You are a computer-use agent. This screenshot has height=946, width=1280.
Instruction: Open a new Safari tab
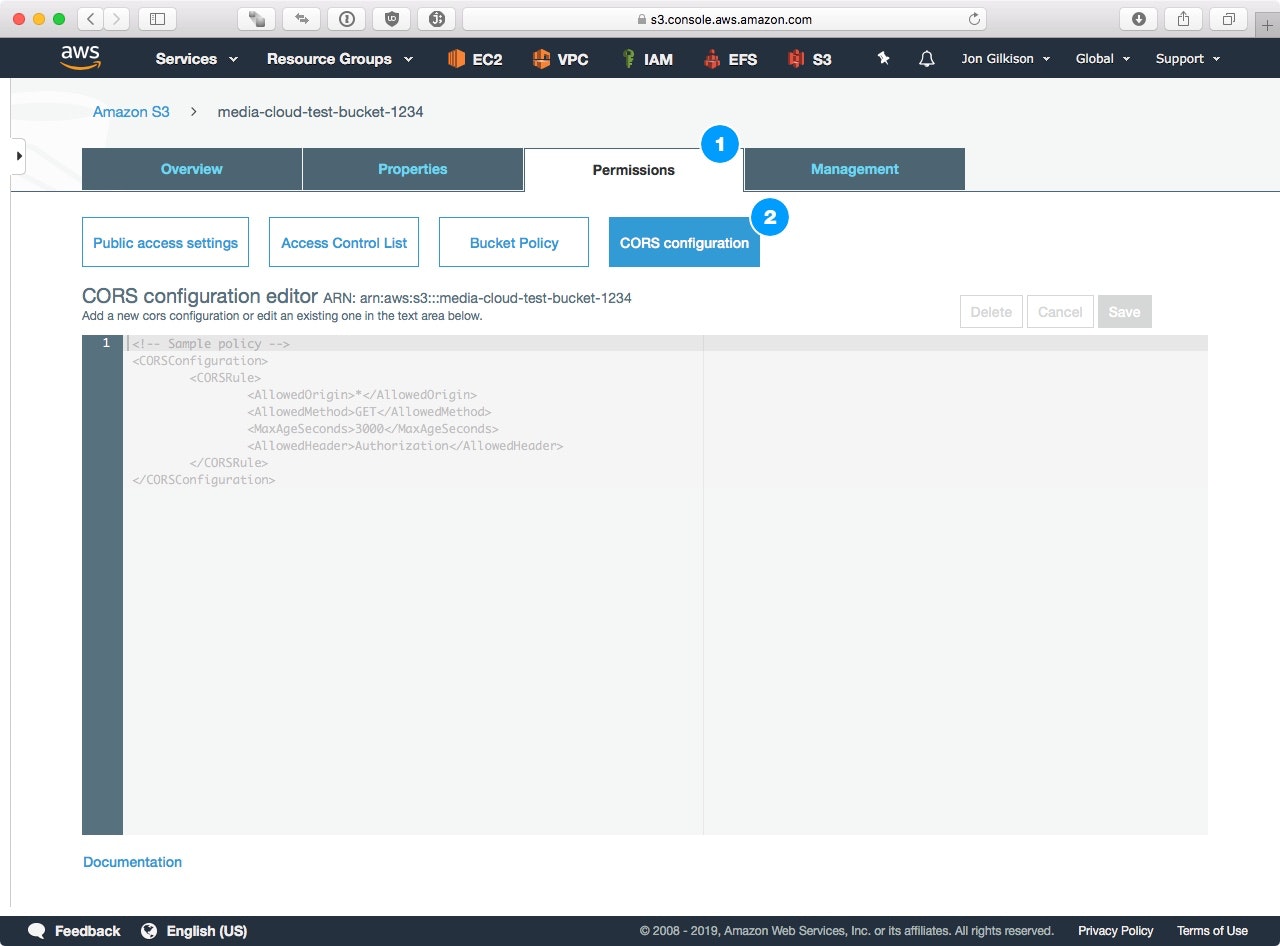click(x=1267, y=25)
